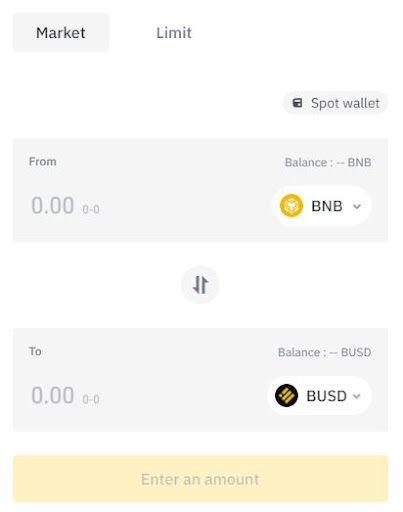Open the Spot wallet selector
Image resolution: width=403 pixels, height=512 pixels.
pos(335,103)
